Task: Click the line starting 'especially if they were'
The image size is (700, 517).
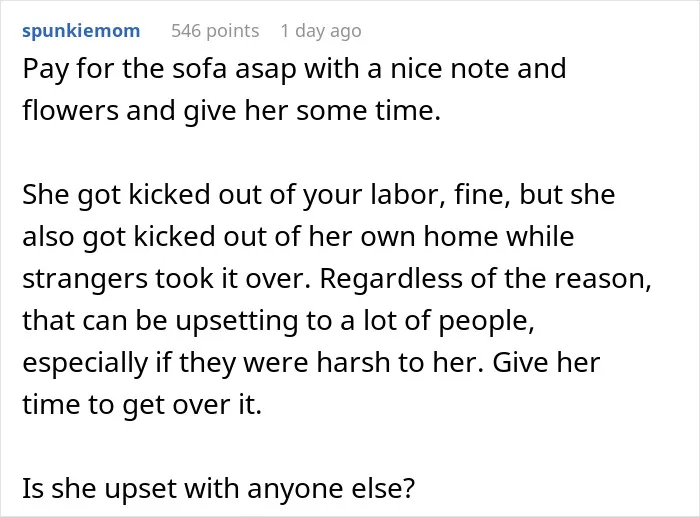Action: pos(311,363)
